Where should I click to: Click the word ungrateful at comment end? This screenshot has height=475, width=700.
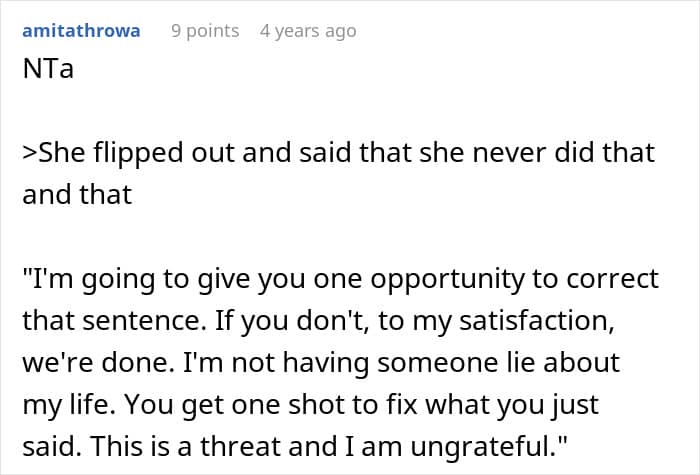tap(482, 447)
